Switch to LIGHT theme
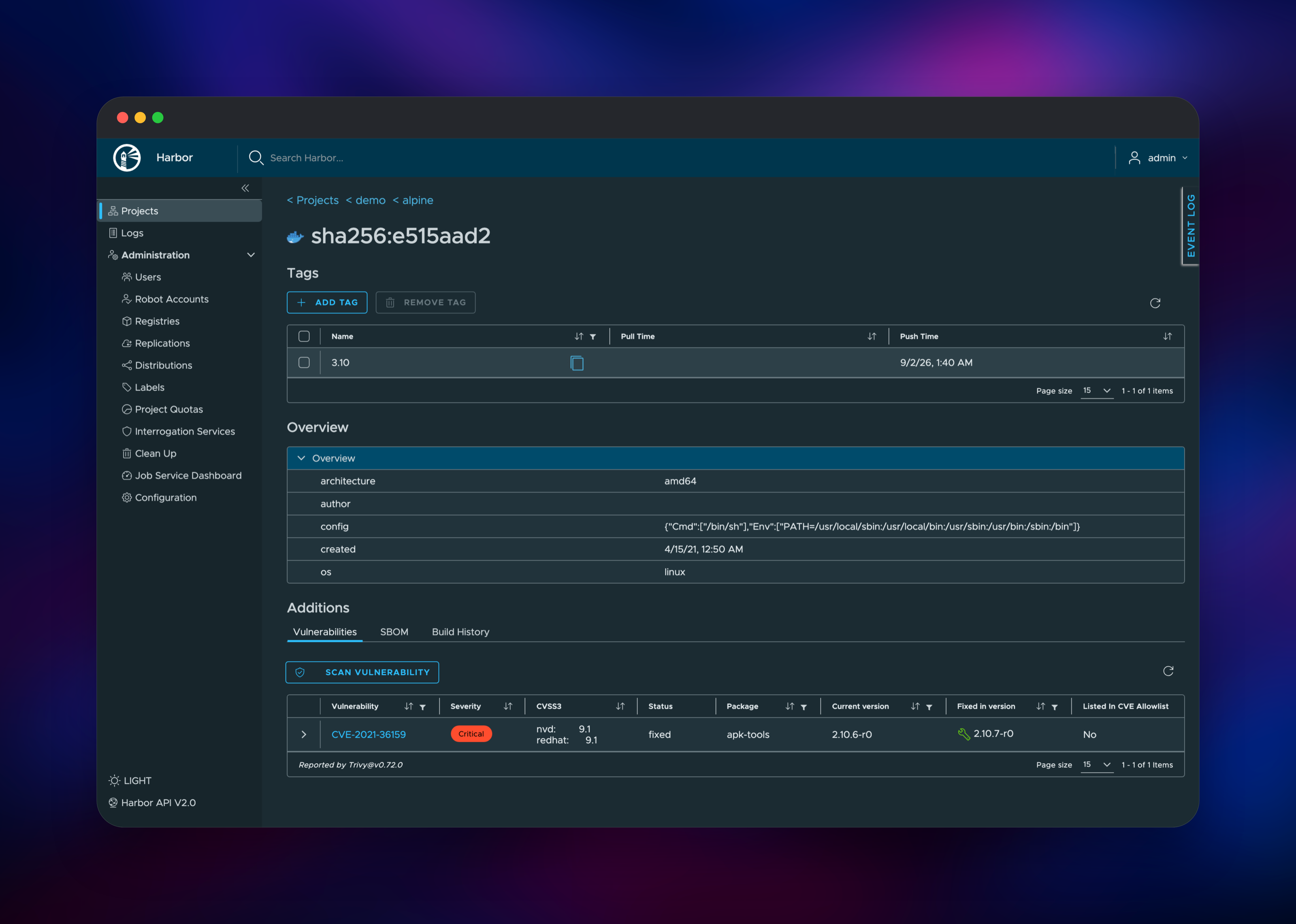This screenshot has width=1296, height=924. point(130,781)
